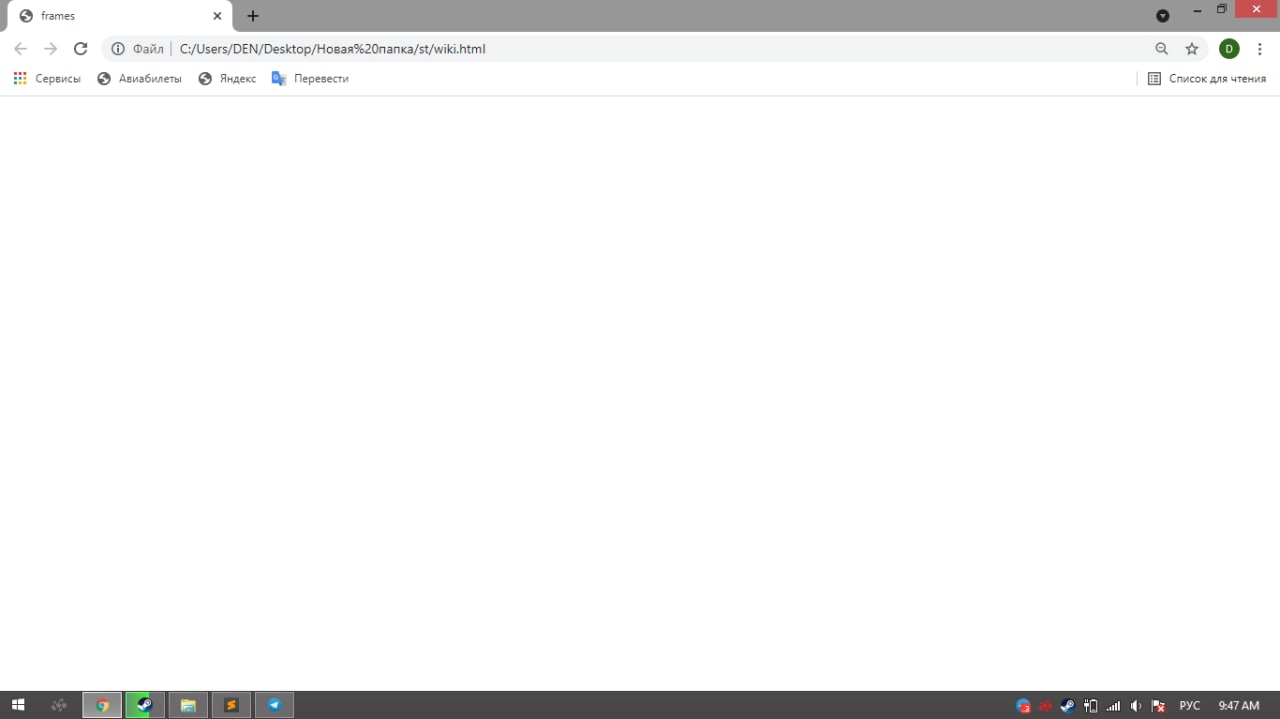This screenshot has width=1280, height=719.
Task: Click the dotted cluster taskbar icon
Action: (60, 705)
